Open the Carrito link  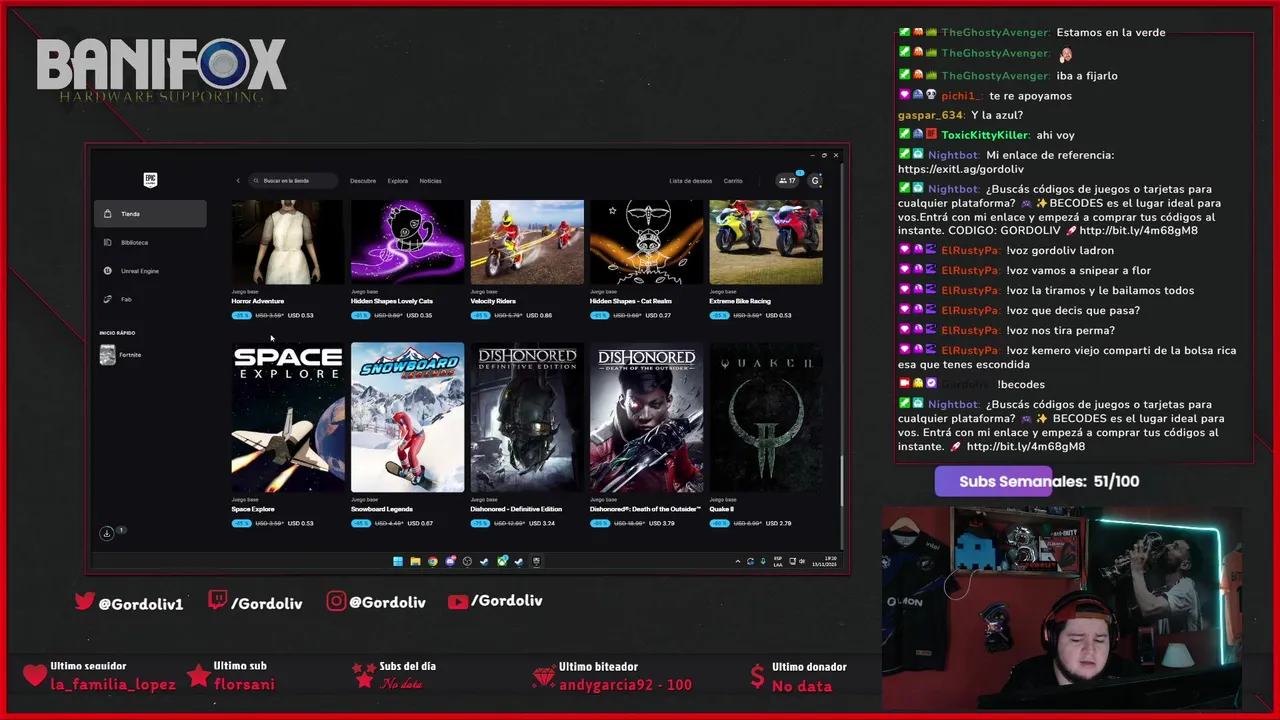(733, 181)
